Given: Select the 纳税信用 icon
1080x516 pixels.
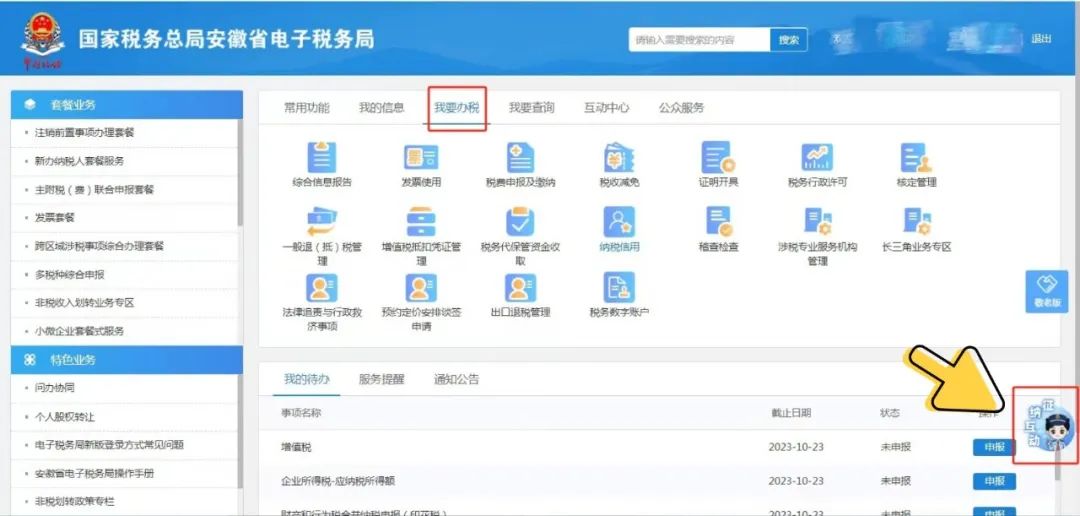Looking at the screenshot, I should pos(619,224).
